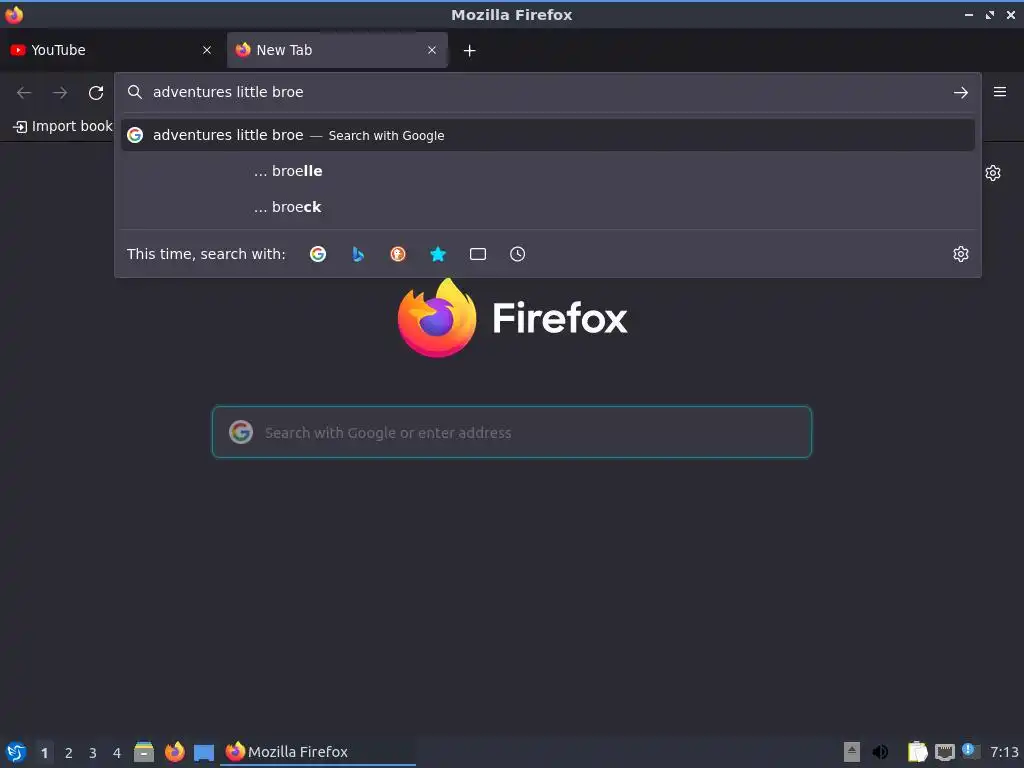The width and height of the screenshot is (1024, 768).
Task: Pick the 'broelle' search suggestion
Action: tap(547, 171)
